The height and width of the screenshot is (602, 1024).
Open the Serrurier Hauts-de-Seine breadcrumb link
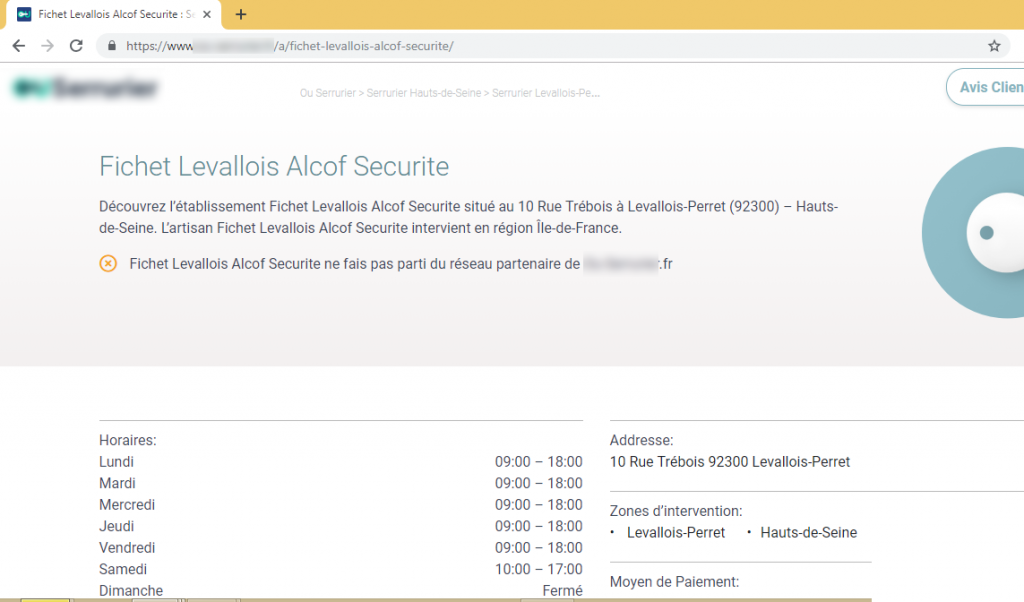coord(423,93)
